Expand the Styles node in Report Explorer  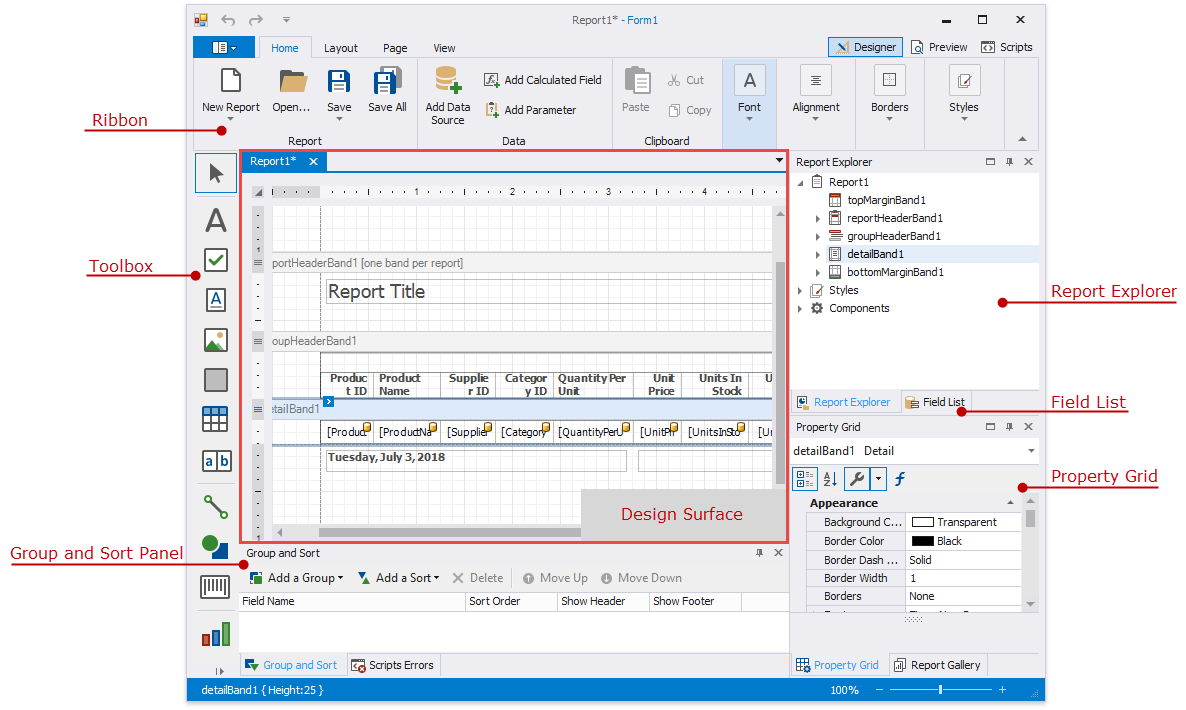click(x=800, y=290)
